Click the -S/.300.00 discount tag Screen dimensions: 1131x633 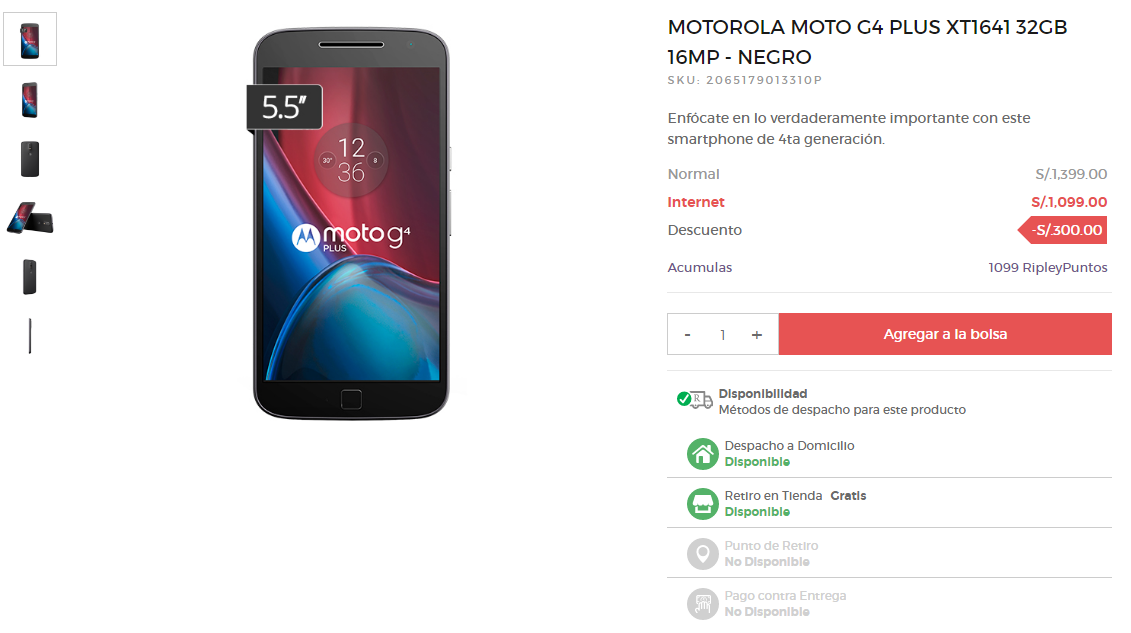pyautogui.click(x=1062, y=230)
